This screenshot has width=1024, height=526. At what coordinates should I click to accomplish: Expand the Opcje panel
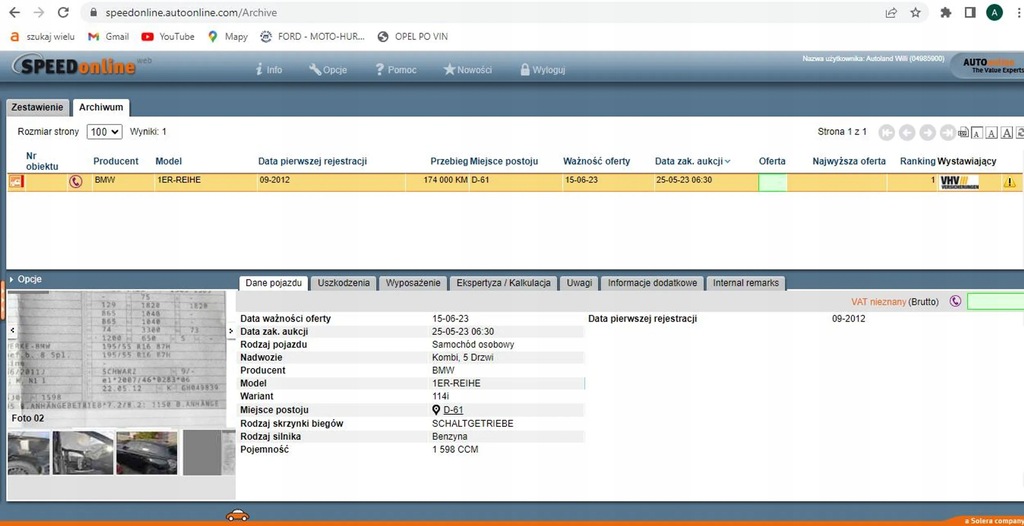[x=30, y=279]
